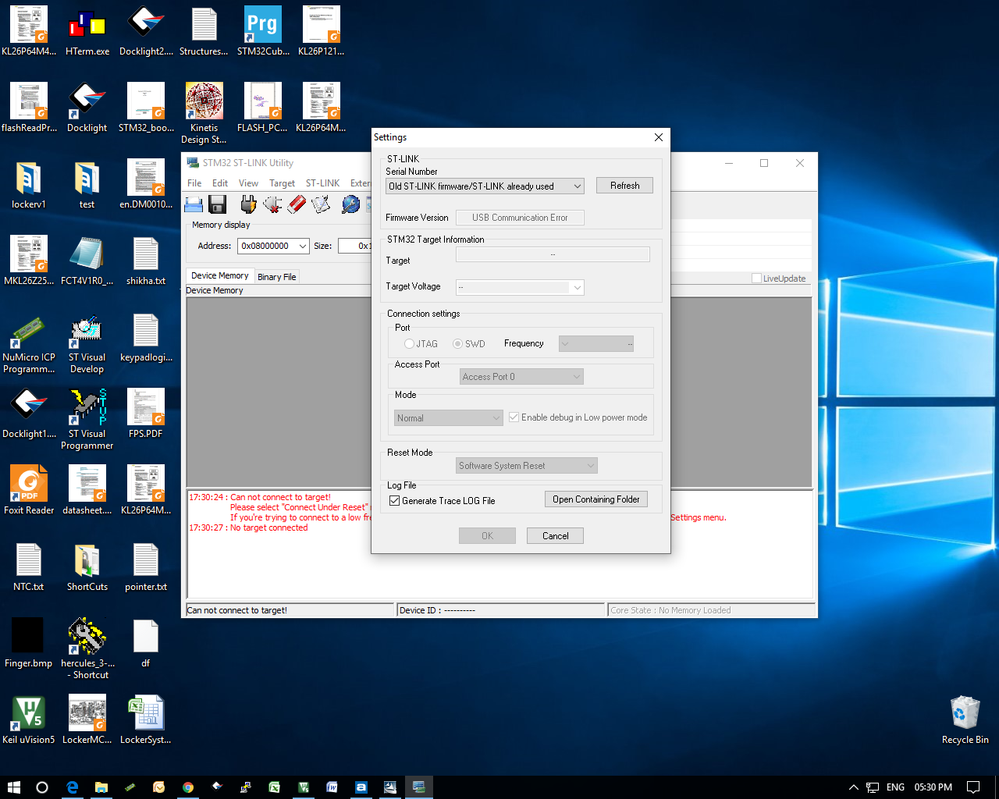Click Open file icon in ST-LINK Utility toolbar
This screenshot has width=999, height=799.
194,205
